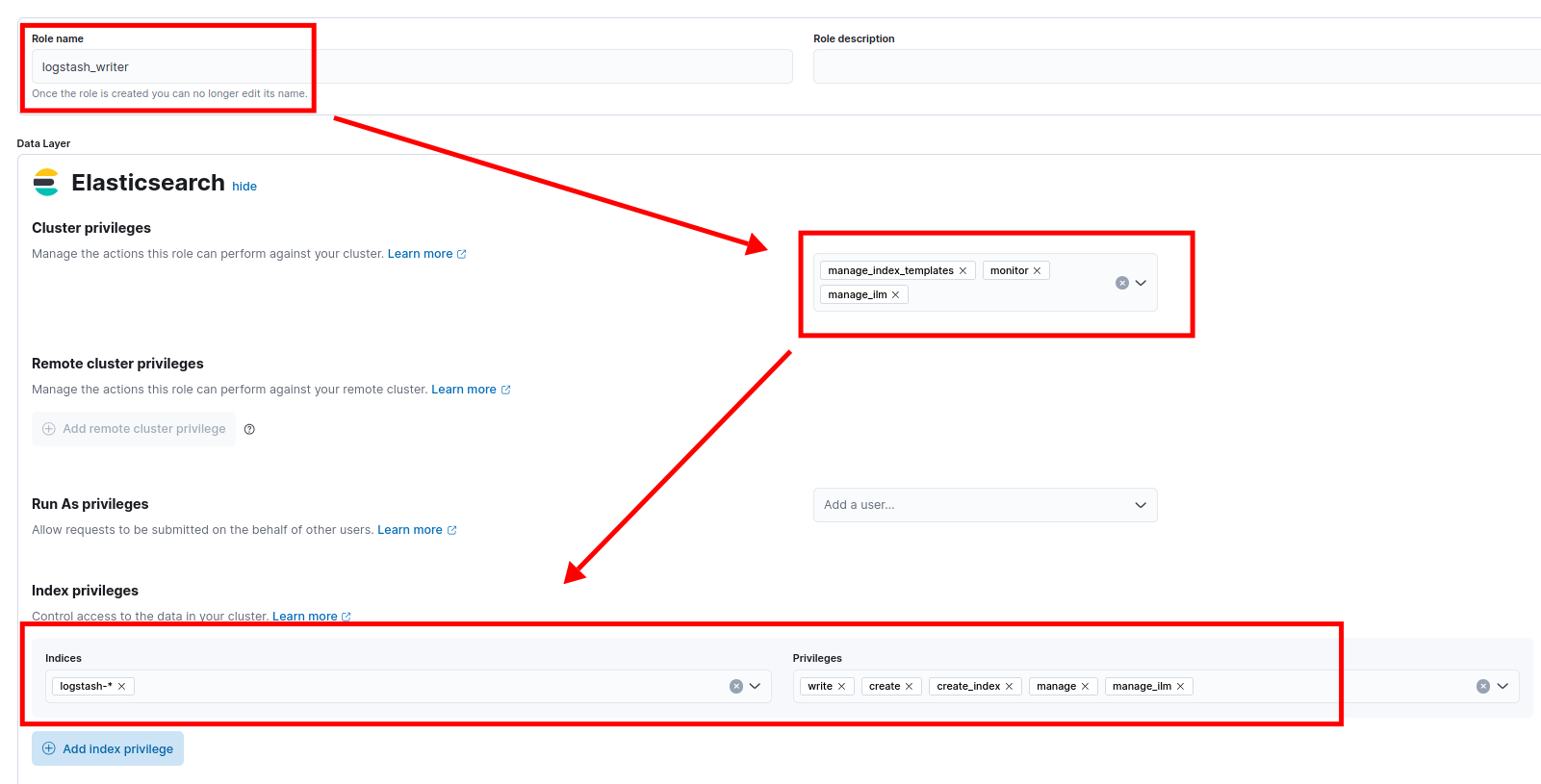Remove the write index privilege
1541x784 pixels.
841,687
